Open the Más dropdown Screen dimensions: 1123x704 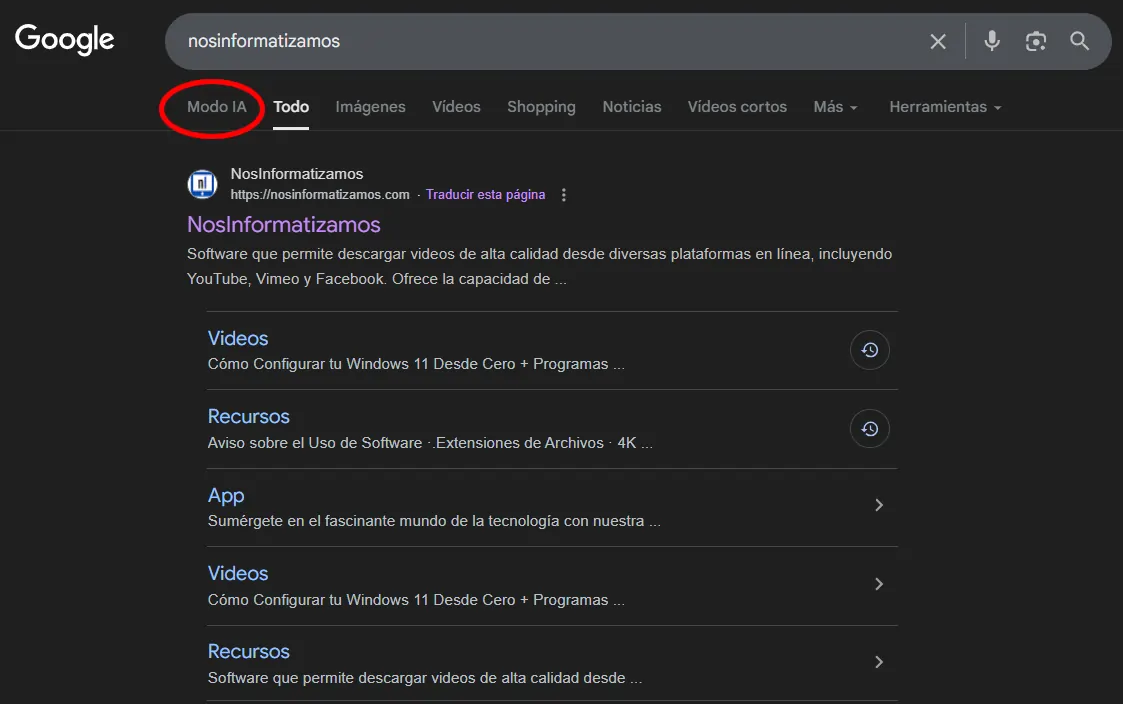click(835, 107)
